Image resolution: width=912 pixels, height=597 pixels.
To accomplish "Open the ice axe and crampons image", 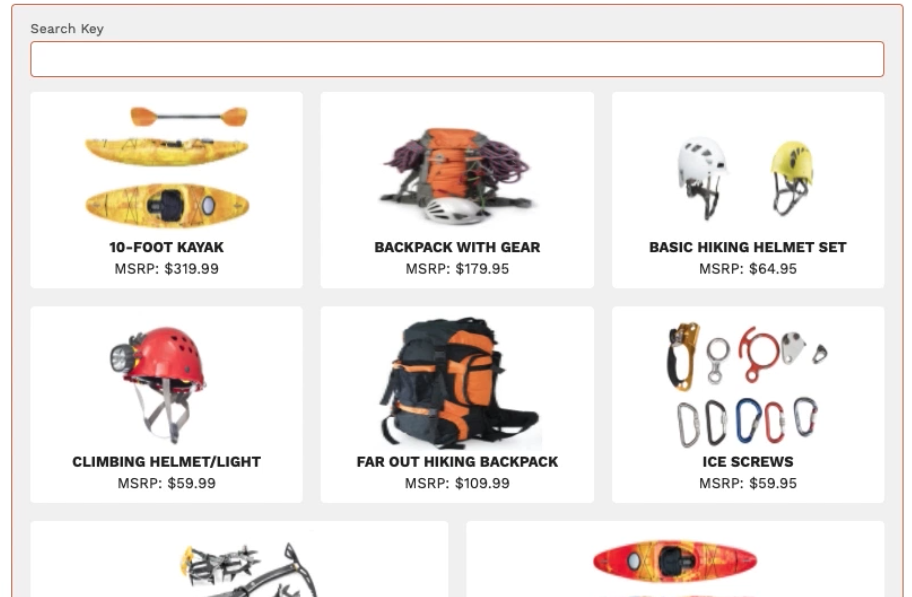I will (x=249, y=570).
